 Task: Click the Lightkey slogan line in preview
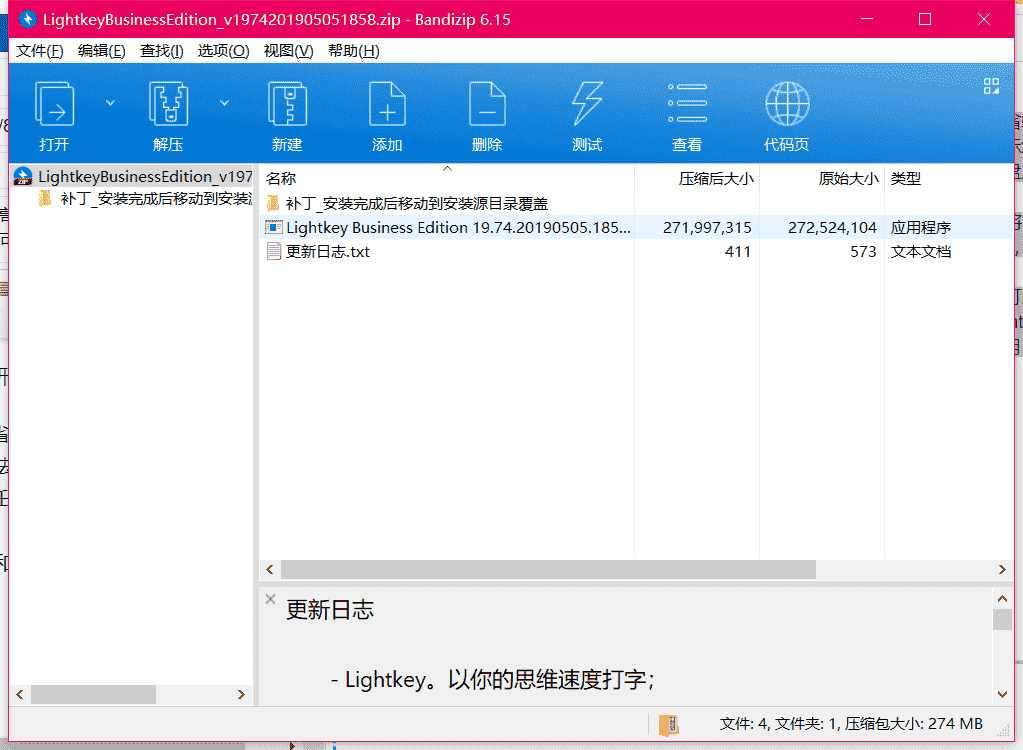pos(492,680)
